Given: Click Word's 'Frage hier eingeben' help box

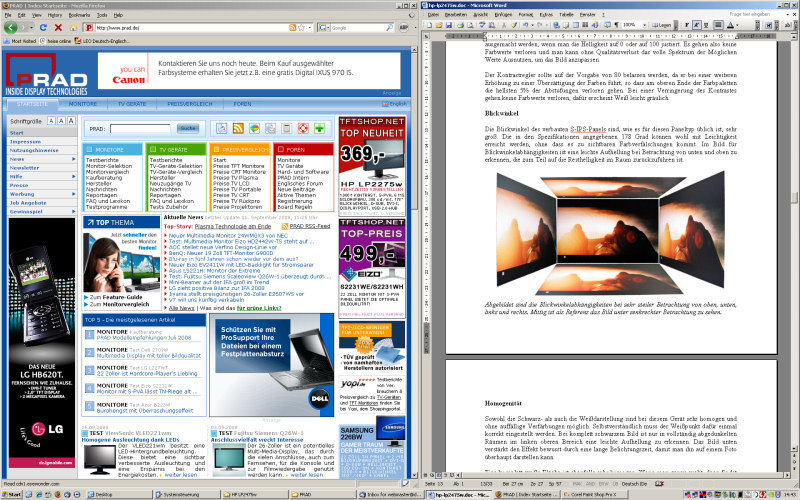Looking at the screenshot, I should (749, 14).
